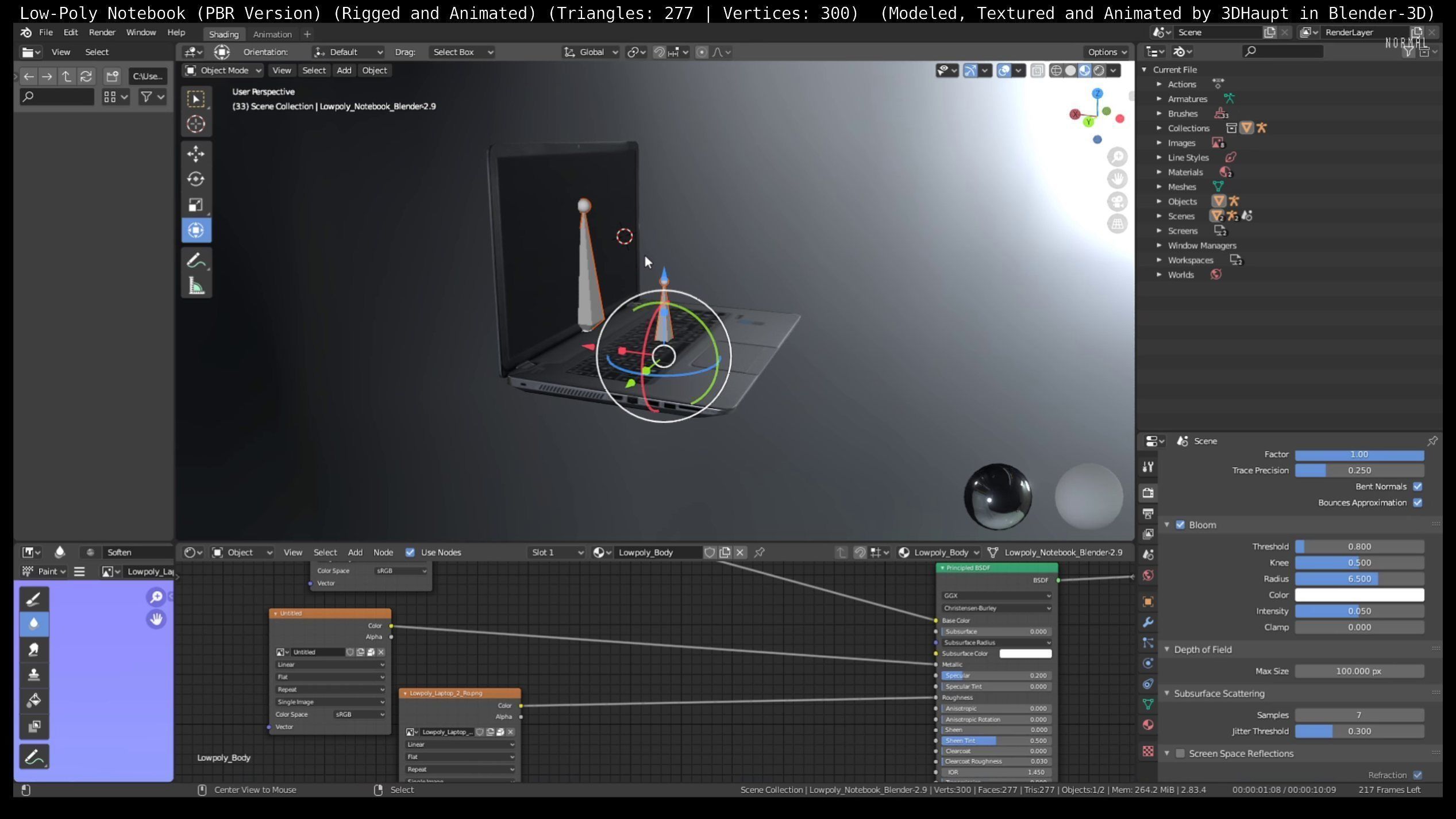The height and width of the screenshot is (819, 1456).
Task: Click the Bloom Color white swatch
Action: click(x=1359, y=595)
